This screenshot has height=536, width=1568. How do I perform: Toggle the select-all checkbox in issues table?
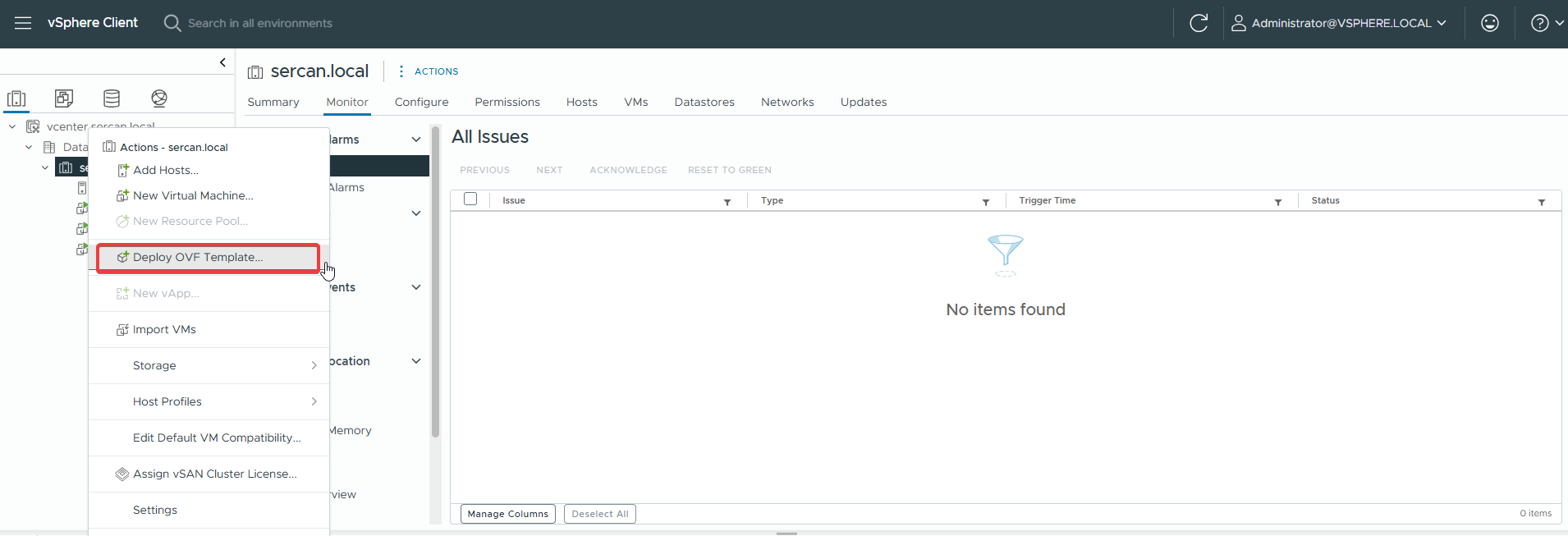tap(470, 199)
